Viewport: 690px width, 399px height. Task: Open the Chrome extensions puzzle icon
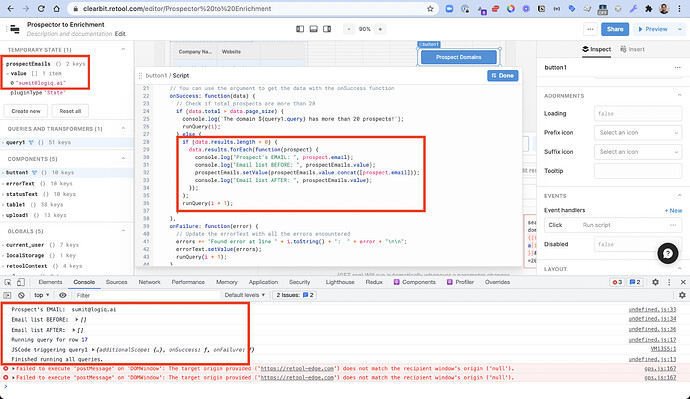pos(648,8)
